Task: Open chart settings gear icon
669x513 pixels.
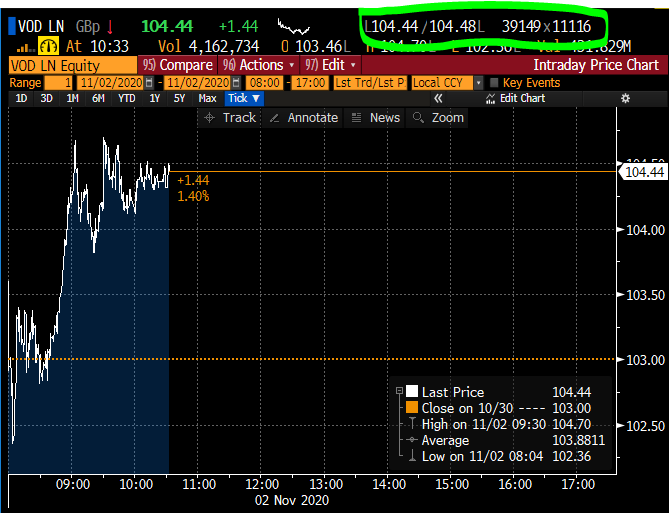Action: coord(625,99)
